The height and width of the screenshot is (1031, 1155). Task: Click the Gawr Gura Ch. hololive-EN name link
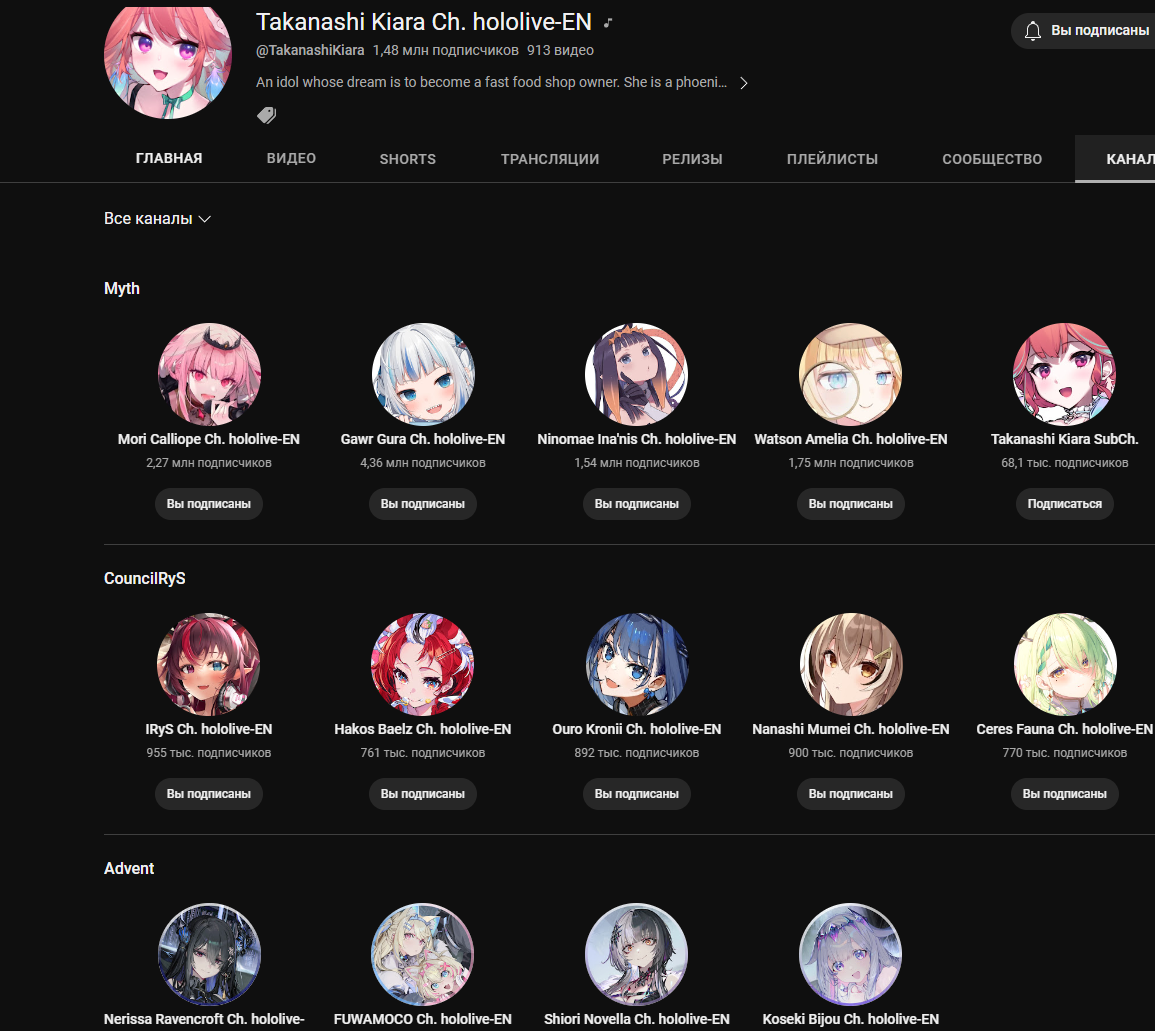(423, 439)
